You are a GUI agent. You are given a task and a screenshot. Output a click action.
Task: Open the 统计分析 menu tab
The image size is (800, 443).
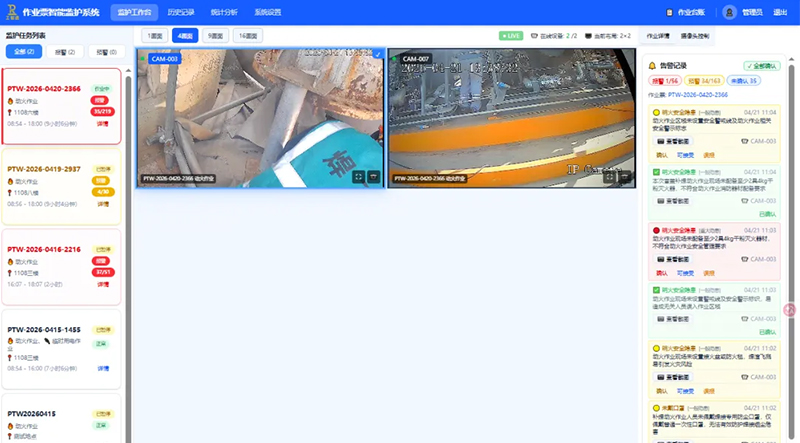click(225, 12)
